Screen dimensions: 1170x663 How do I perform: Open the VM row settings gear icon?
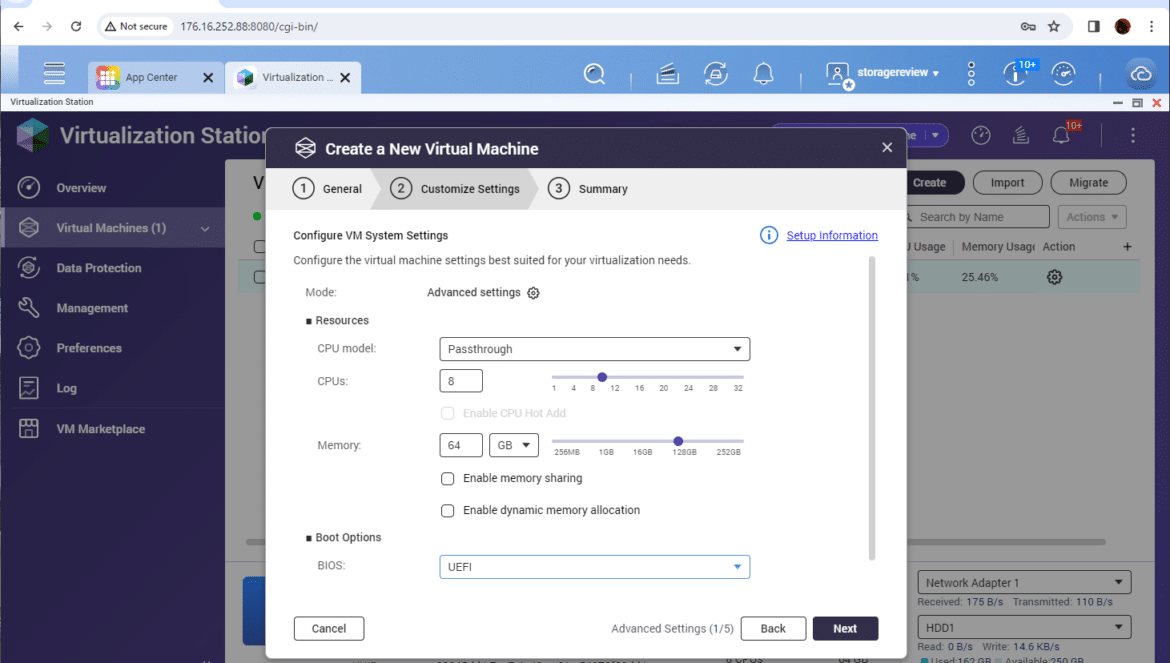1054,277
